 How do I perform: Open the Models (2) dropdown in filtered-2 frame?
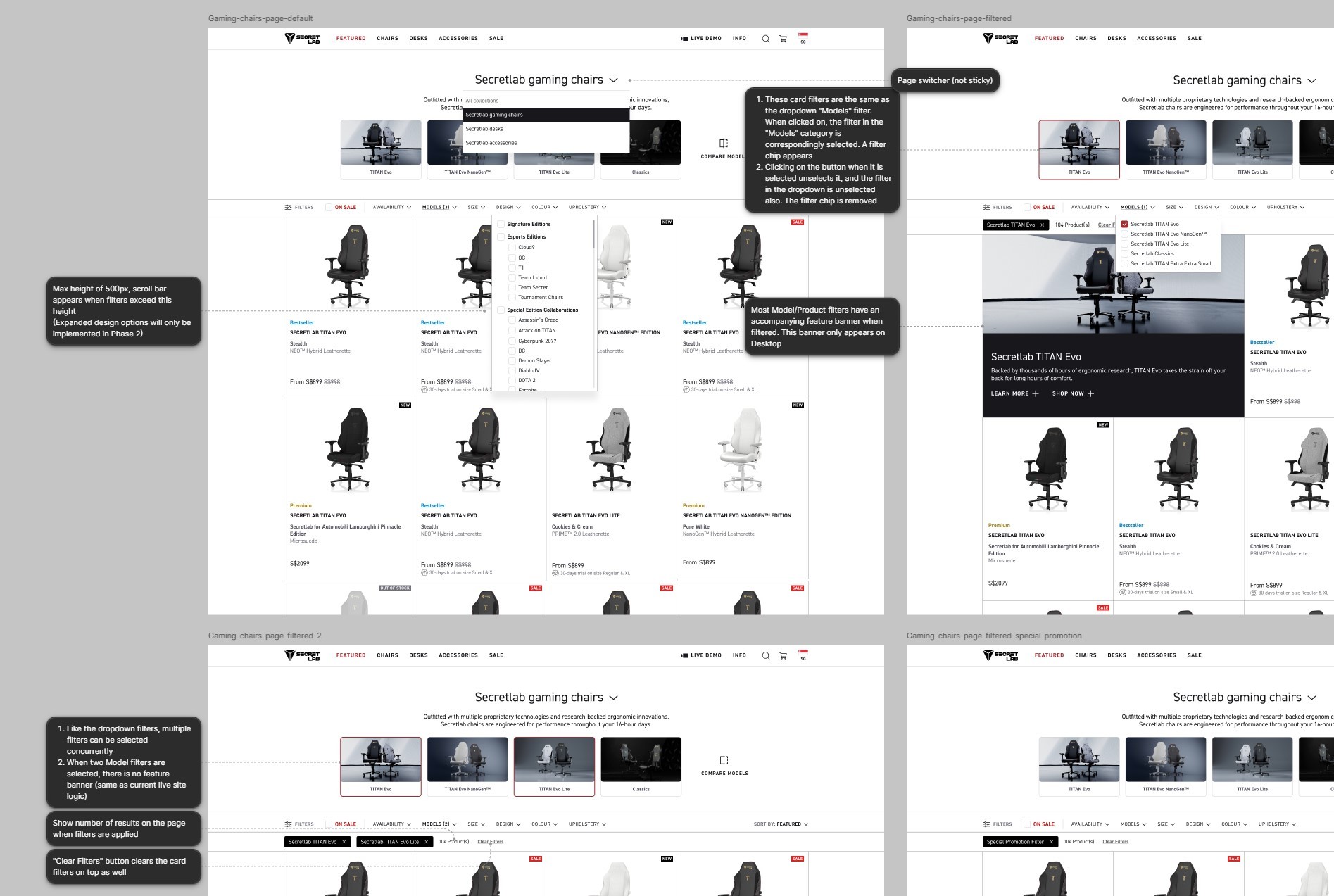439,824
